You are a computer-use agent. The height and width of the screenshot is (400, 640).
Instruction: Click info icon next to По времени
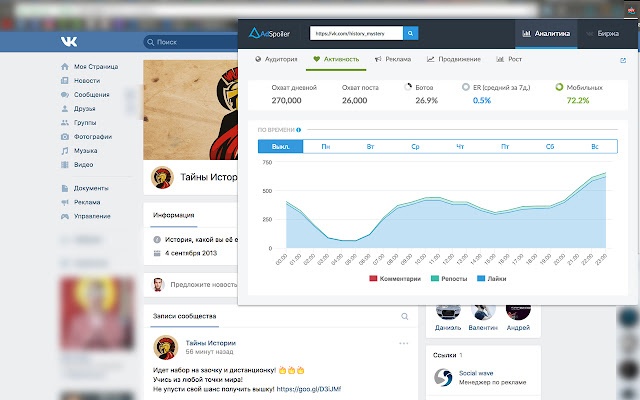click(299, 130)
